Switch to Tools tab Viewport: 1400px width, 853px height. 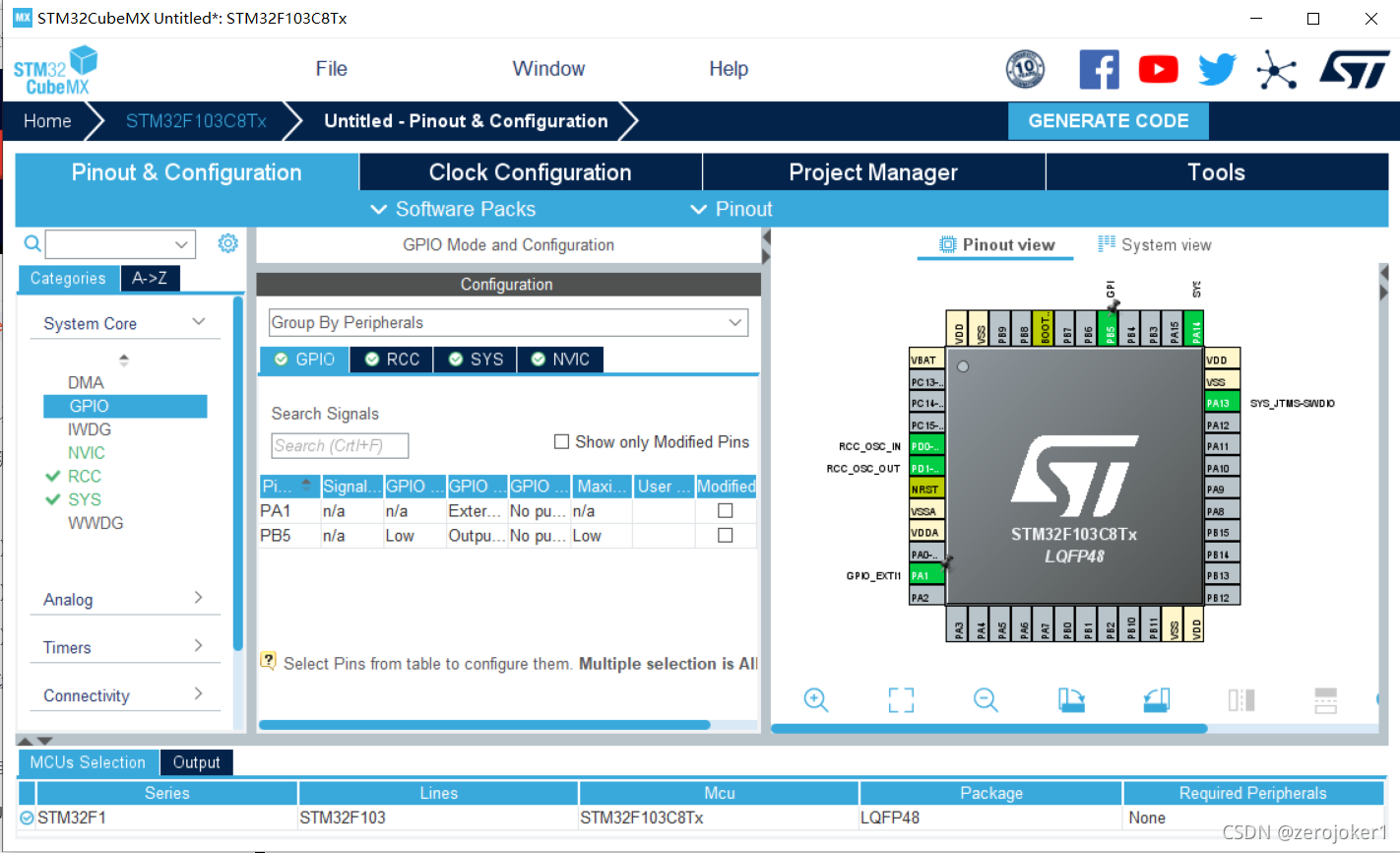[1217, 172]
